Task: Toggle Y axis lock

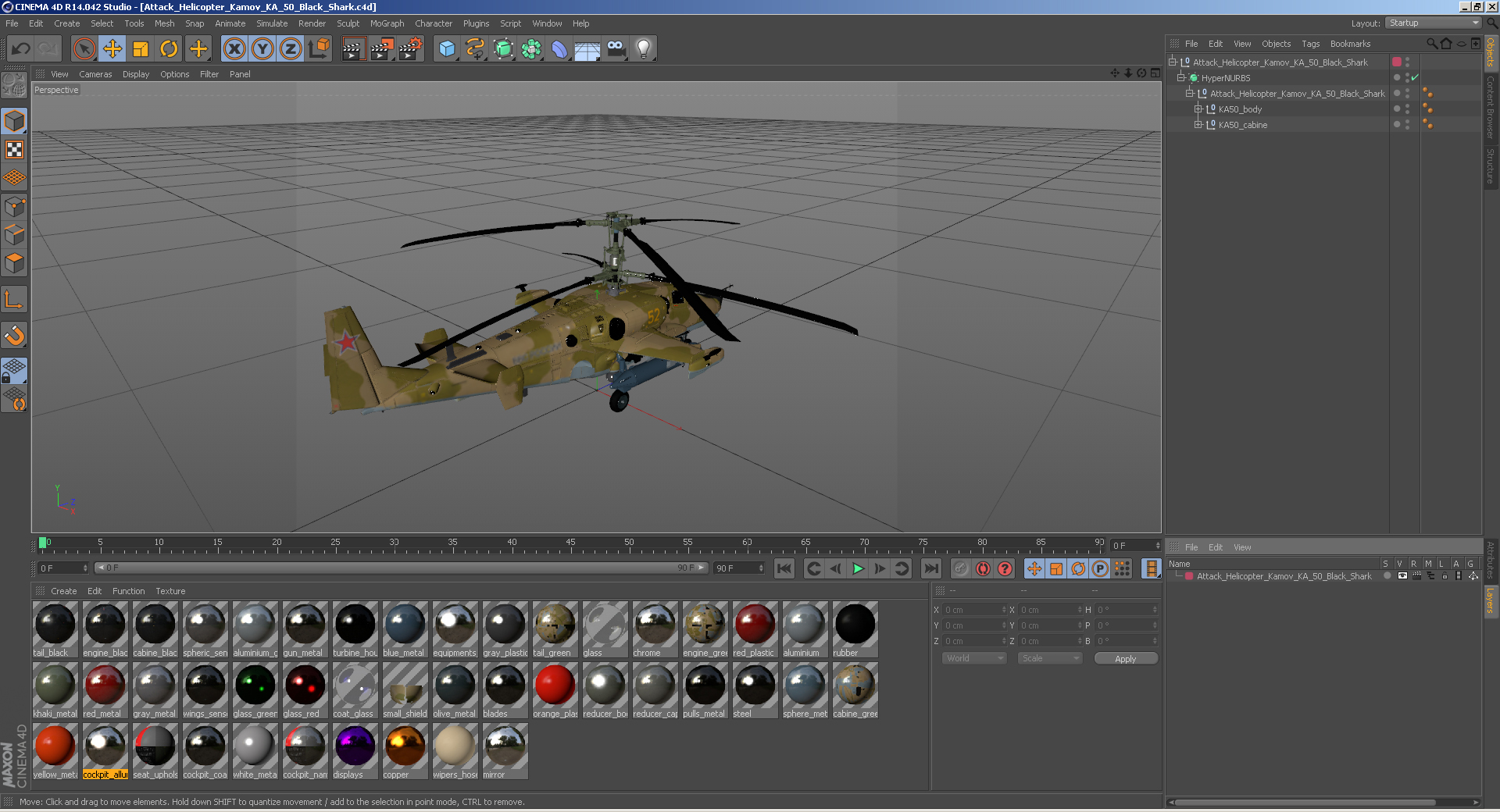Action: point(262,49)
